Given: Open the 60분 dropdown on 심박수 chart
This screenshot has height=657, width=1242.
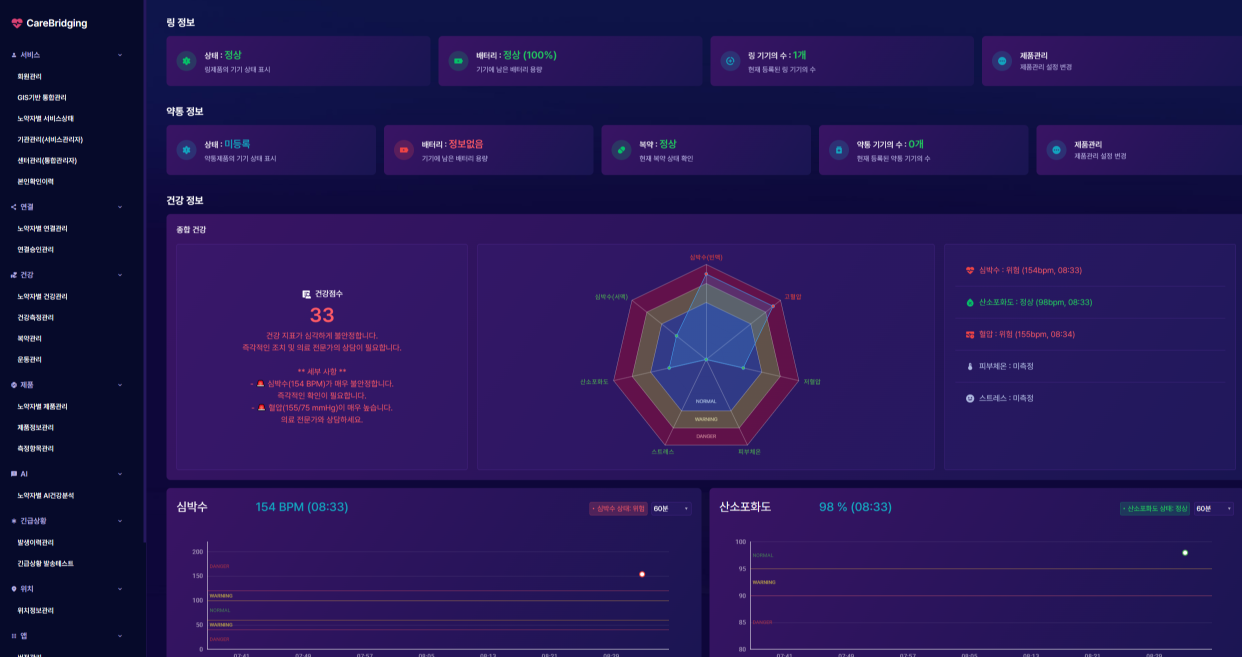Looking at the screenshot, I should [671, 508].
